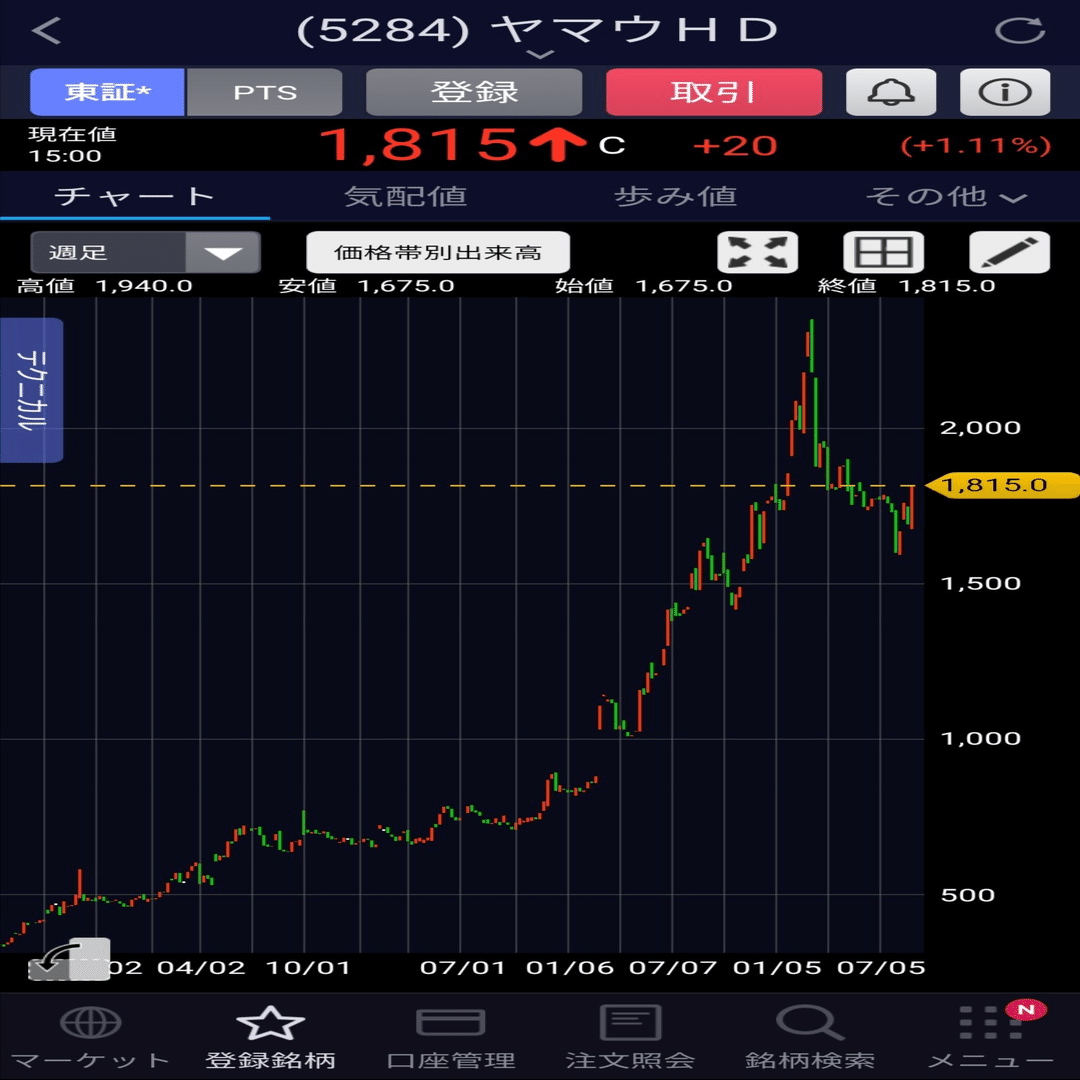
Task: Tap the back arrow icon
Action: click(x=47, y=31)
